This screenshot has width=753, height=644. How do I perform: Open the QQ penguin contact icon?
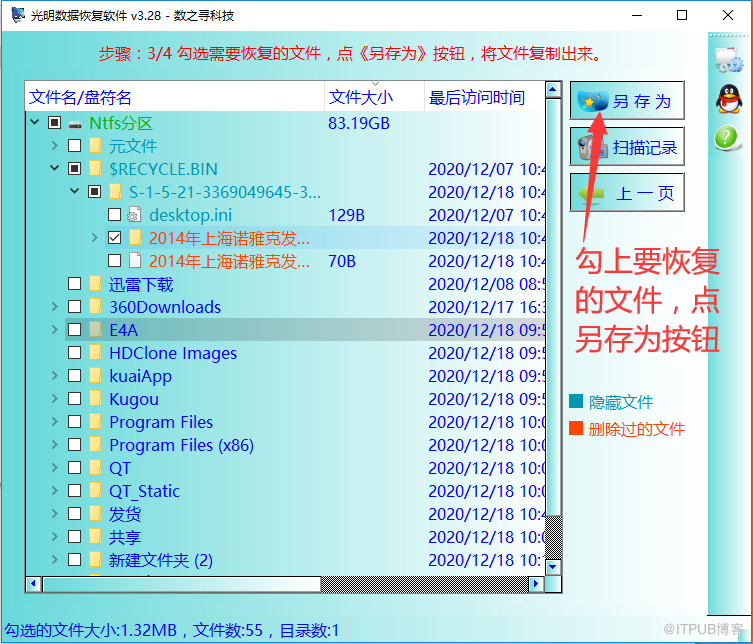pos(729,99)
